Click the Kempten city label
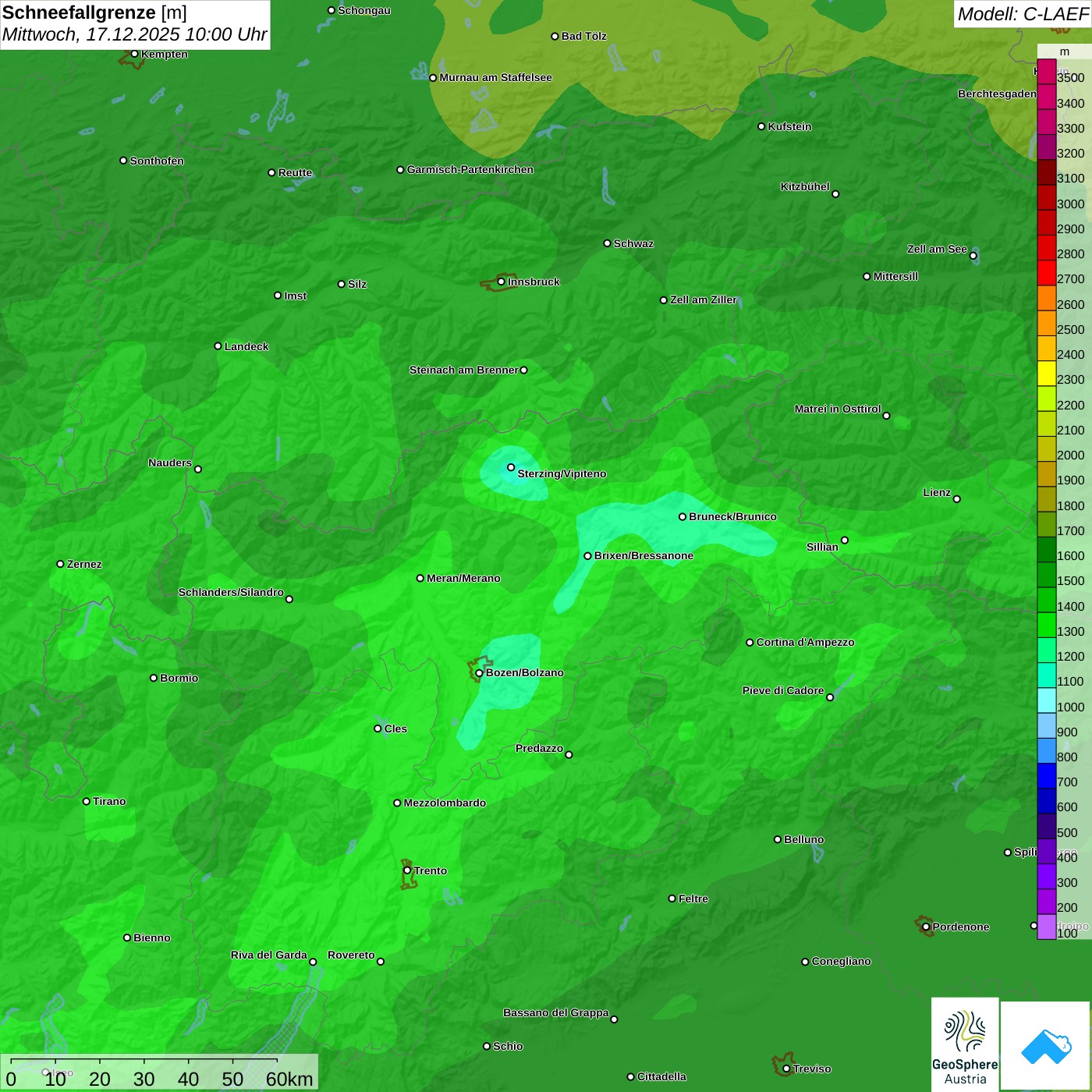 point(165,54)
